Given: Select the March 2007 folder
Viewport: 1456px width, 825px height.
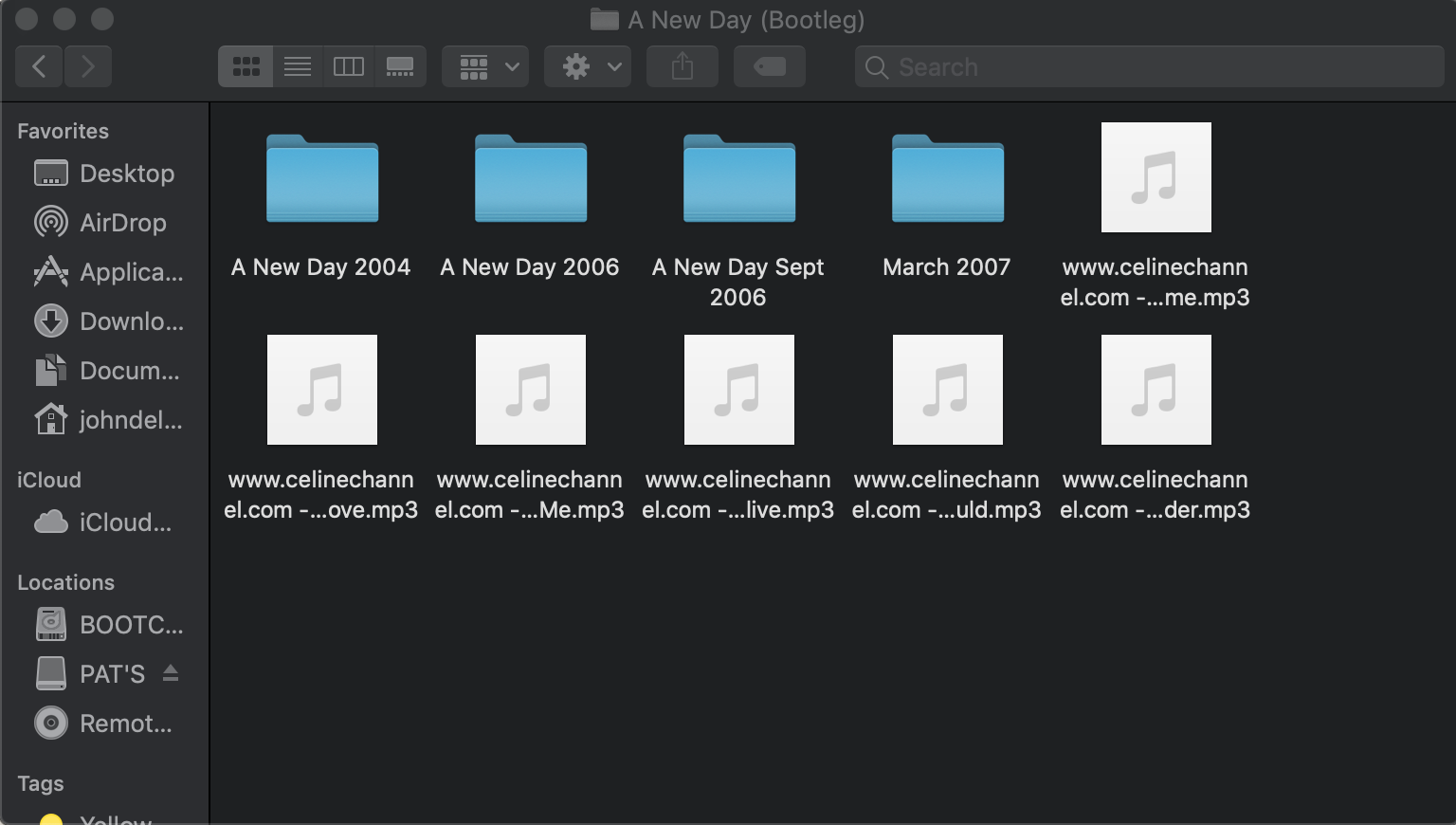Looking at the screenshot, I should pyautogui.click(x=948, y=180).
